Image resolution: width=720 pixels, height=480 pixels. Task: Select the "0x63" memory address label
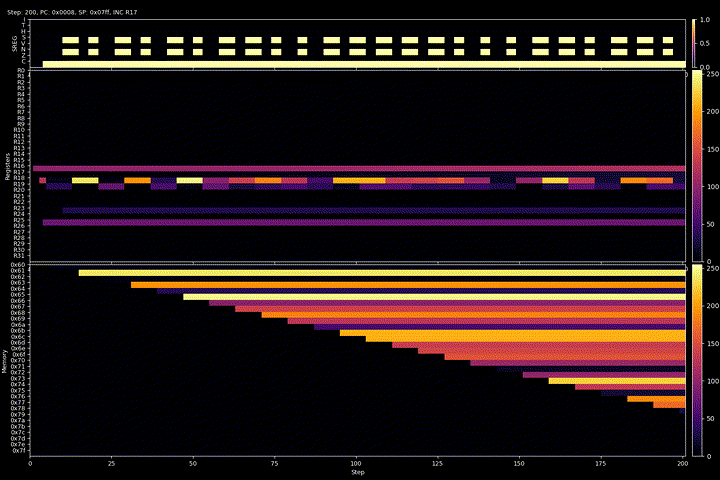[18, 282]
